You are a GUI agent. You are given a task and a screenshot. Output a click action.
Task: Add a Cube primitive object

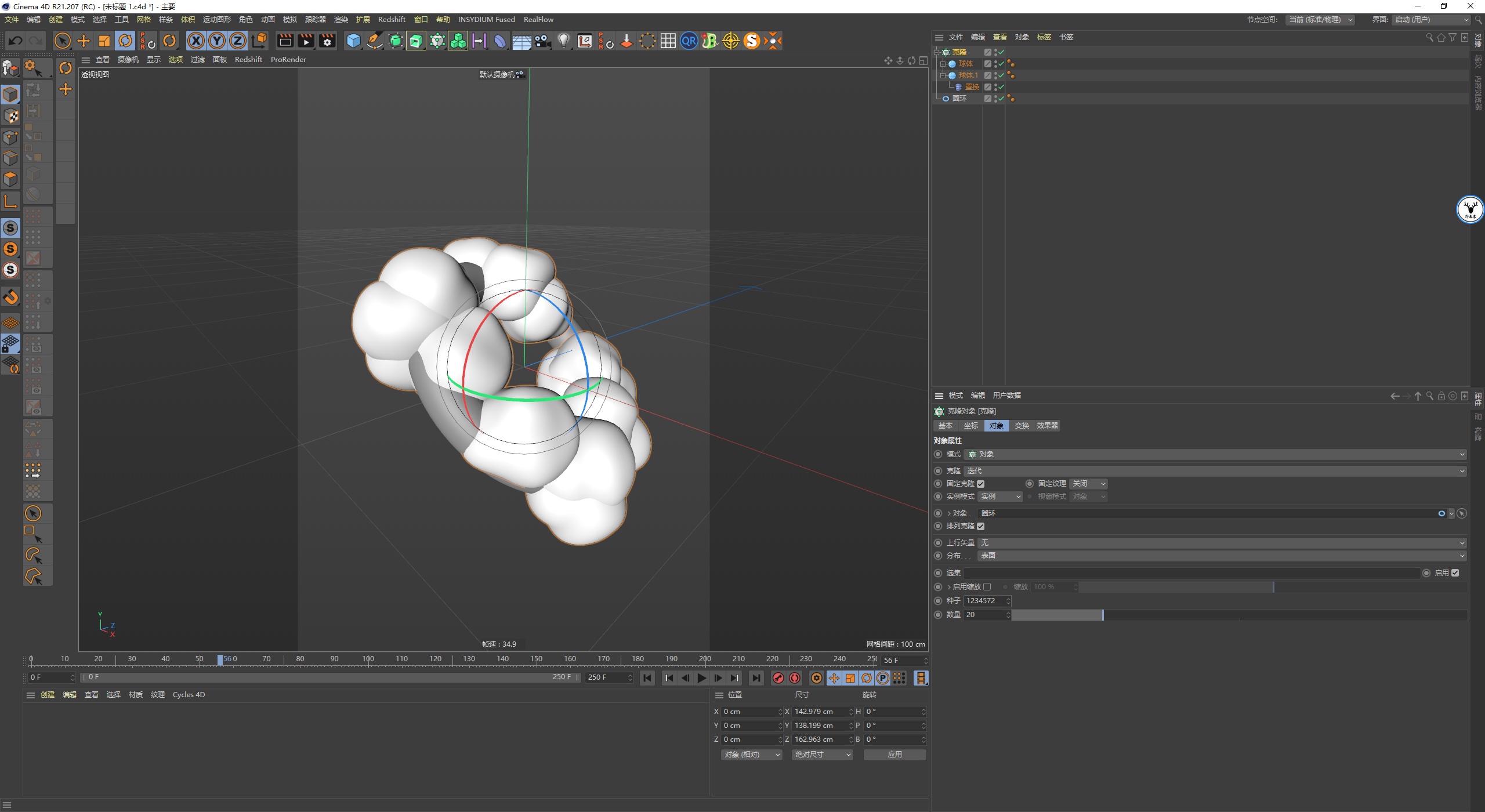click(353, 41)
